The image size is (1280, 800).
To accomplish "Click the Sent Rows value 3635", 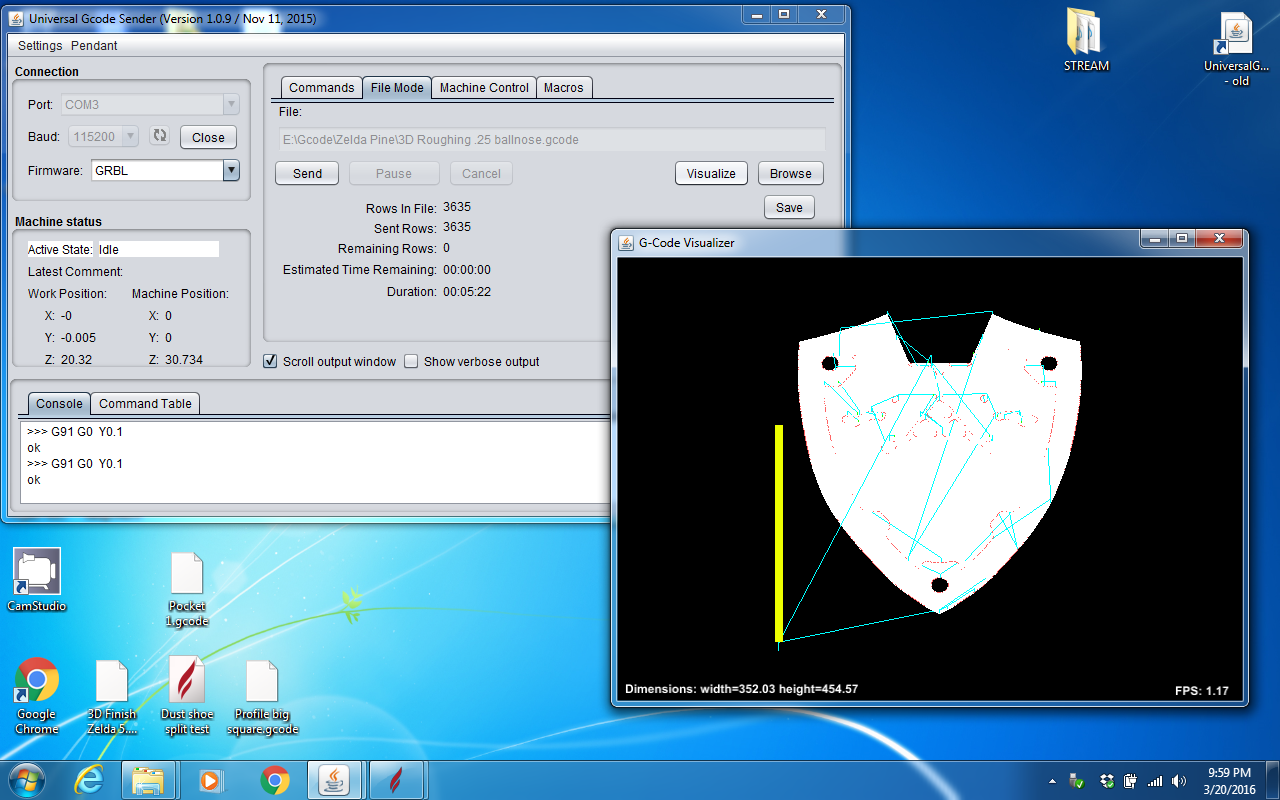I will [x=457, y=227].
